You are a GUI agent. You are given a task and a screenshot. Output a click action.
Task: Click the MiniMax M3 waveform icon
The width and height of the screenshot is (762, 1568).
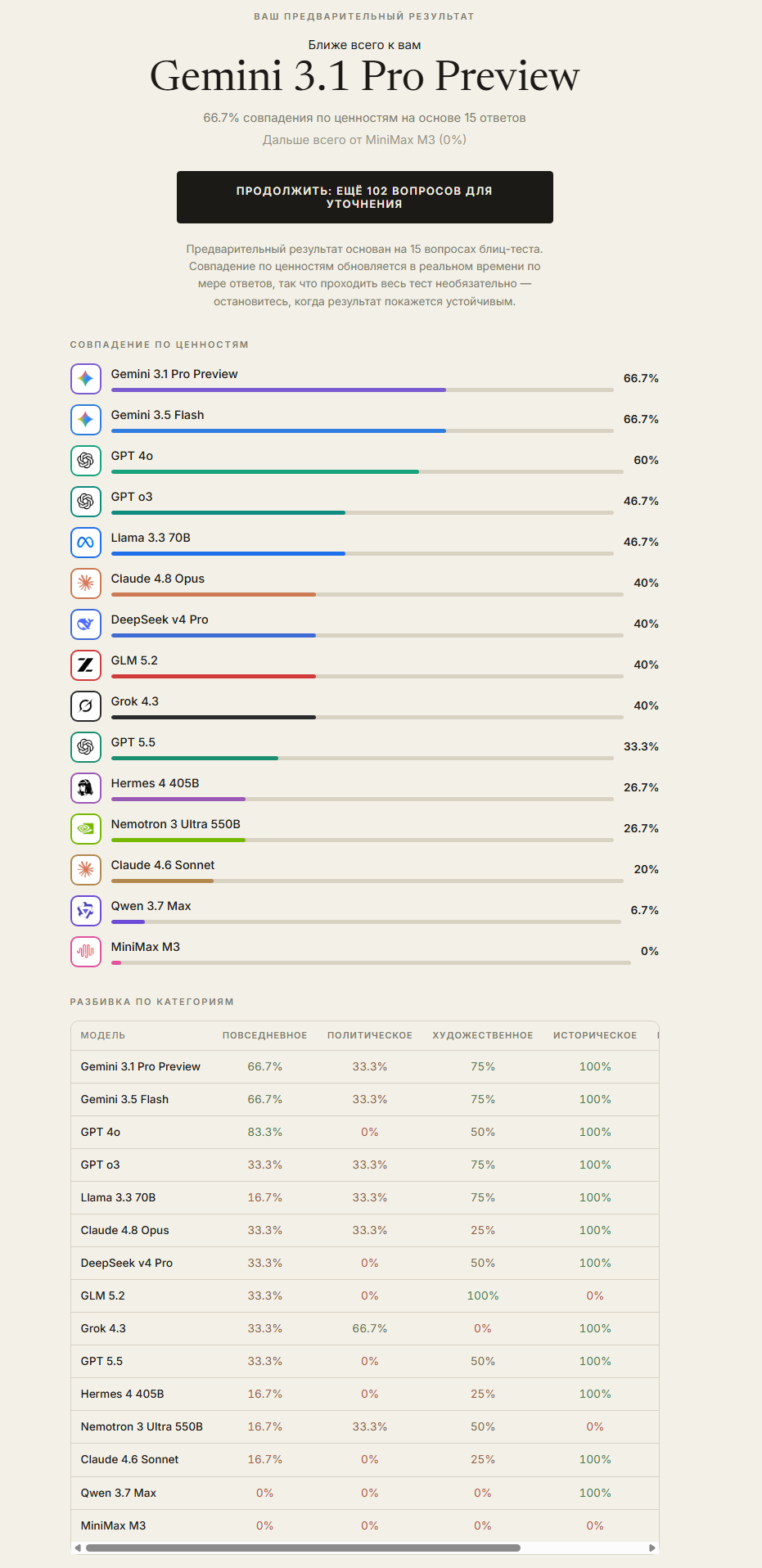pos(86,952)
